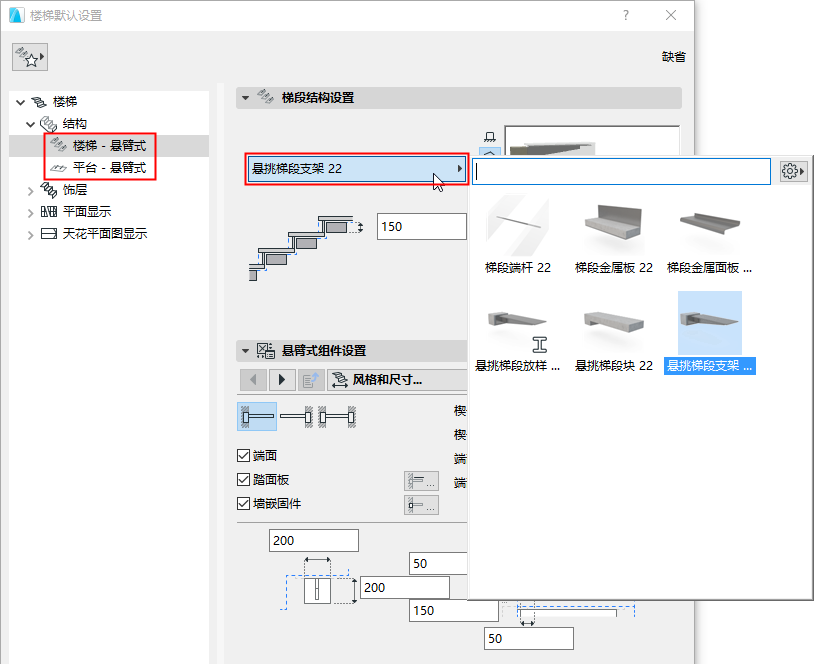815x664 pixels.
Task: Toggle the 踏面板 checkbox
Action: [x=243, y=479]
